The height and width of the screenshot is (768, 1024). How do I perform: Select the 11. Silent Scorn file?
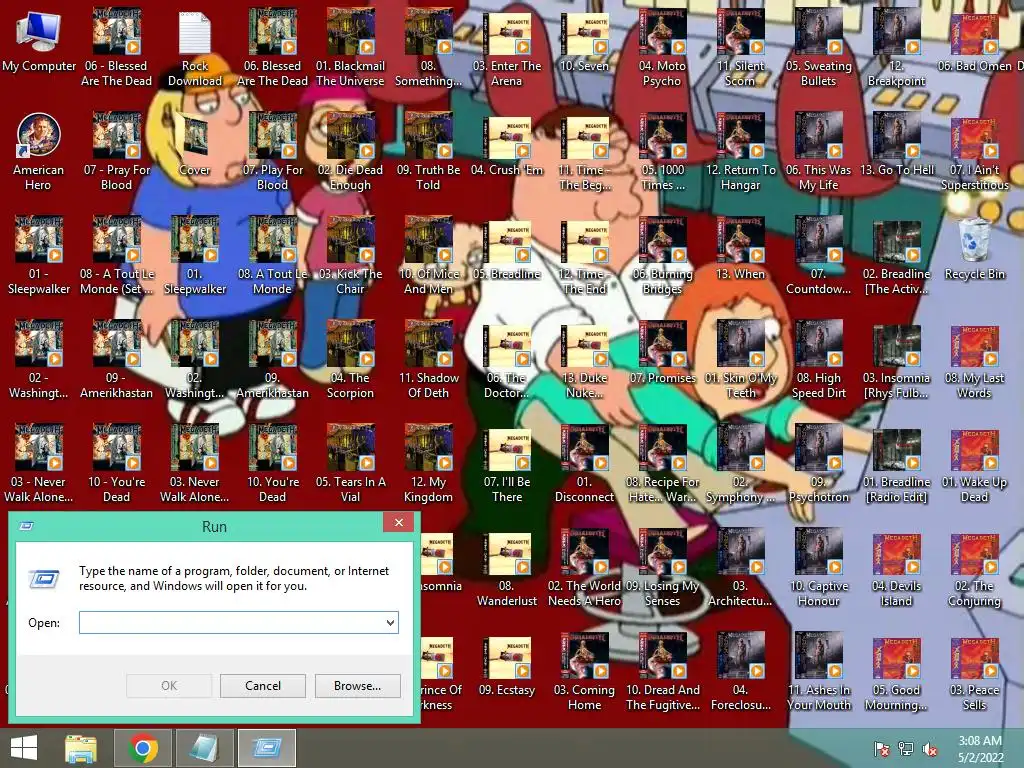pyautogui.click(x=740, y=49)
